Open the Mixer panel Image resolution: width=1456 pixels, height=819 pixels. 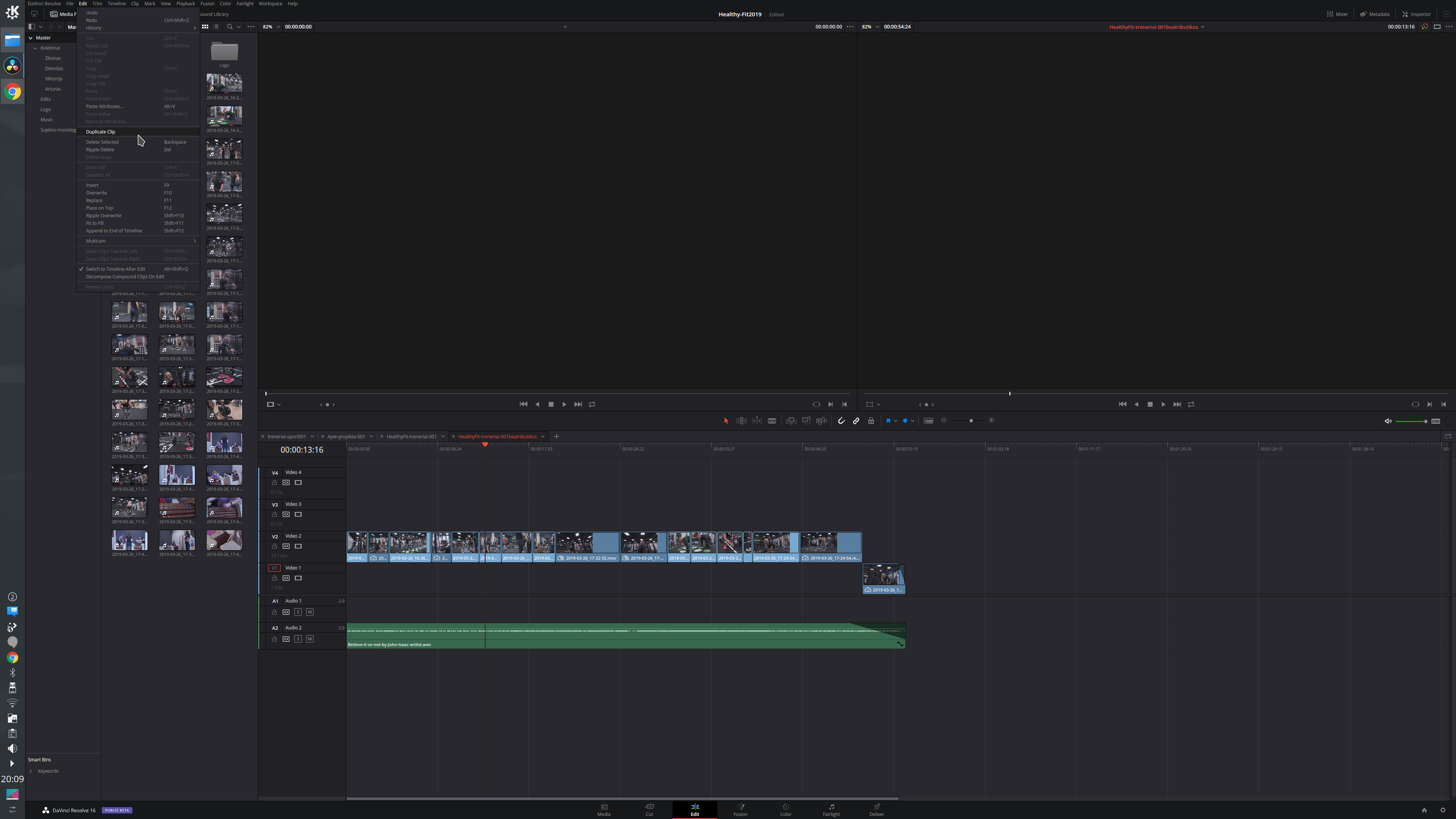(1337, 14)
